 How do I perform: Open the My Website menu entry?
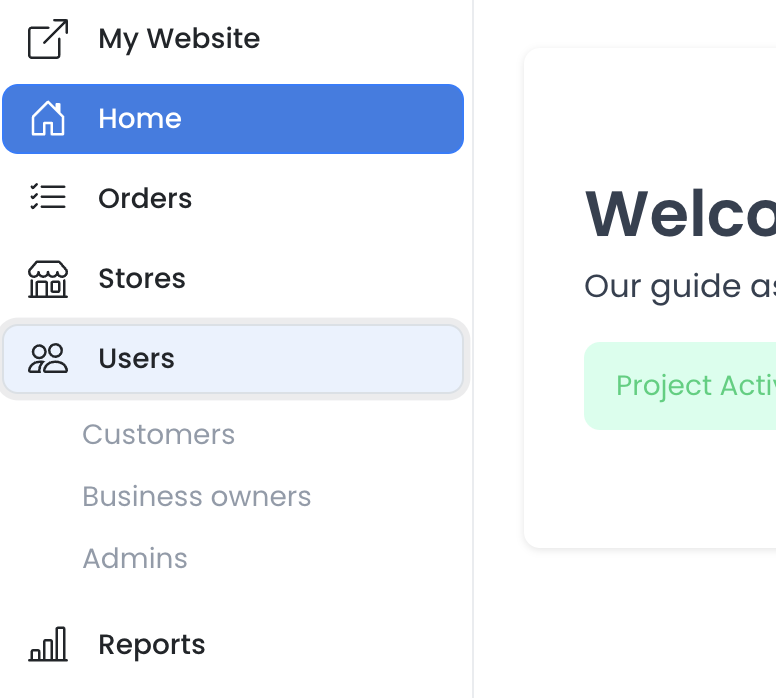179,39
